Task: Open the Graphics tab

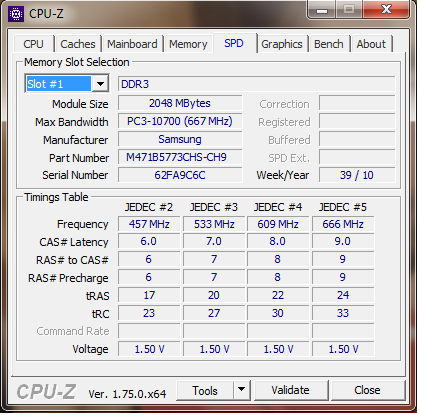Action: [282, 44]
